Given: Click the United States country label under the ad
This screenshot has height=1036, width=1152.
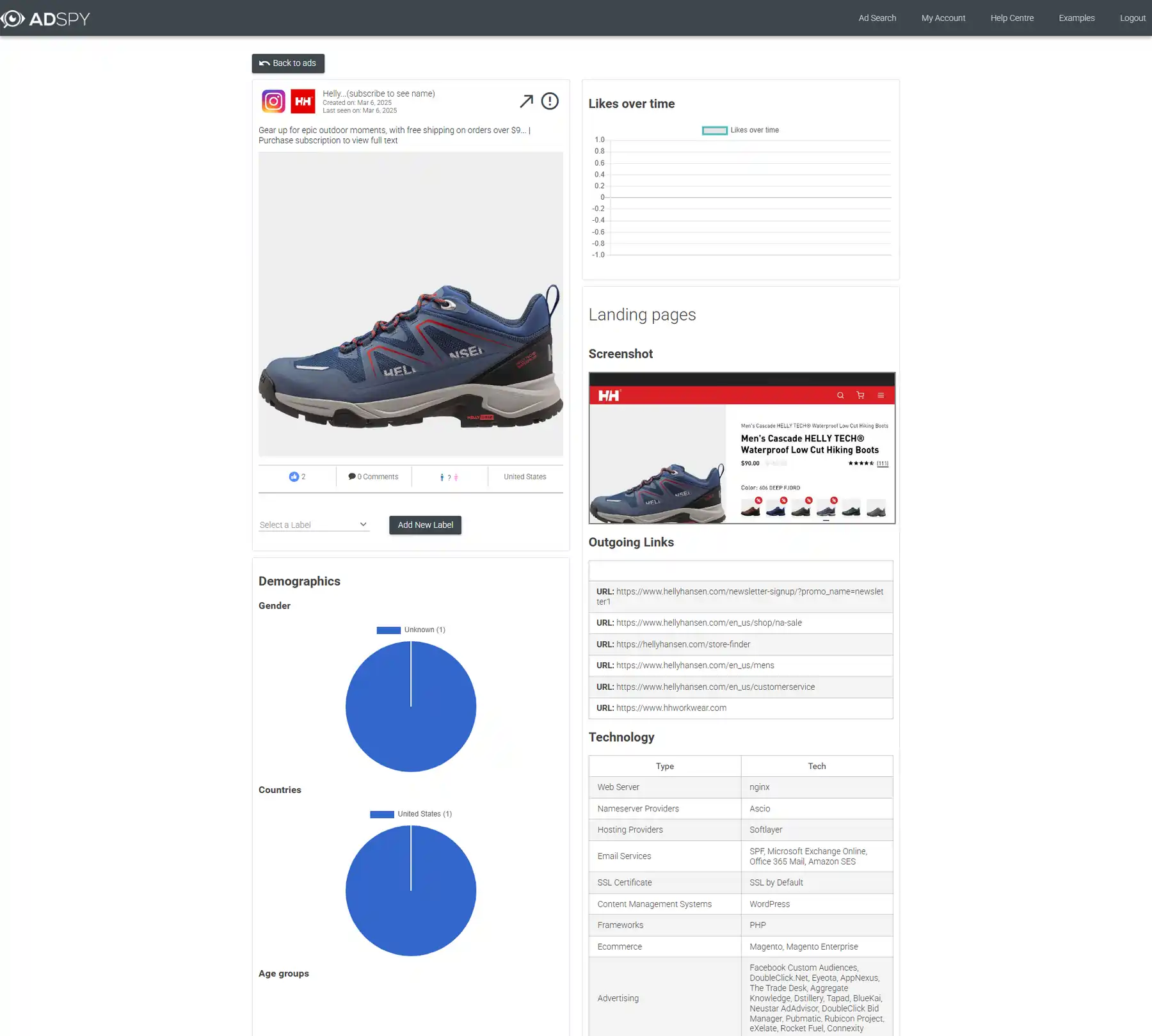Looking at the screenshot, I should (x=525, y=477).
